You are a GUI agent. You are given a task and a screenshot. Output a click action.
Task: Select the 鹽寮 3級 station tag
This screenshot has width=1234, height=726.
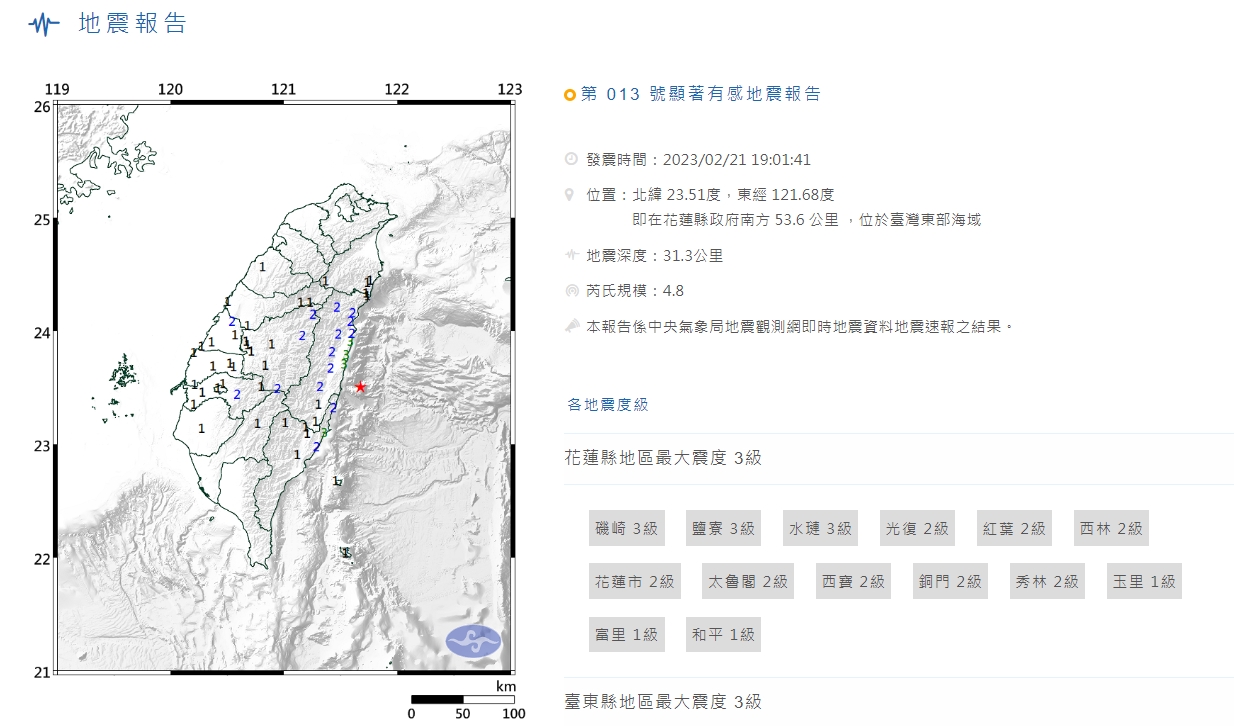[x=722, y=528]
